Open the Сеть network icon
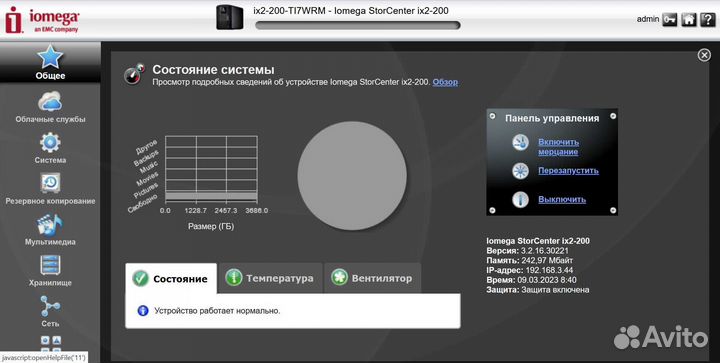The image size is (720, 363). [x=50, y=306]
